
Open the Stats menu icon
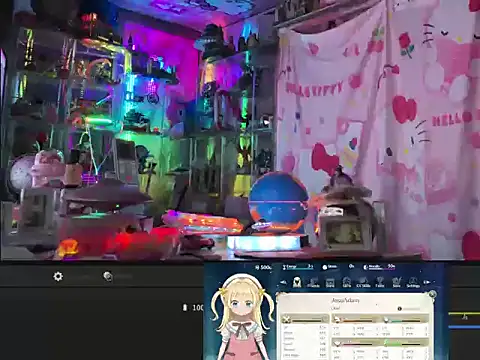pyautogui.click(x=396, y=283)
